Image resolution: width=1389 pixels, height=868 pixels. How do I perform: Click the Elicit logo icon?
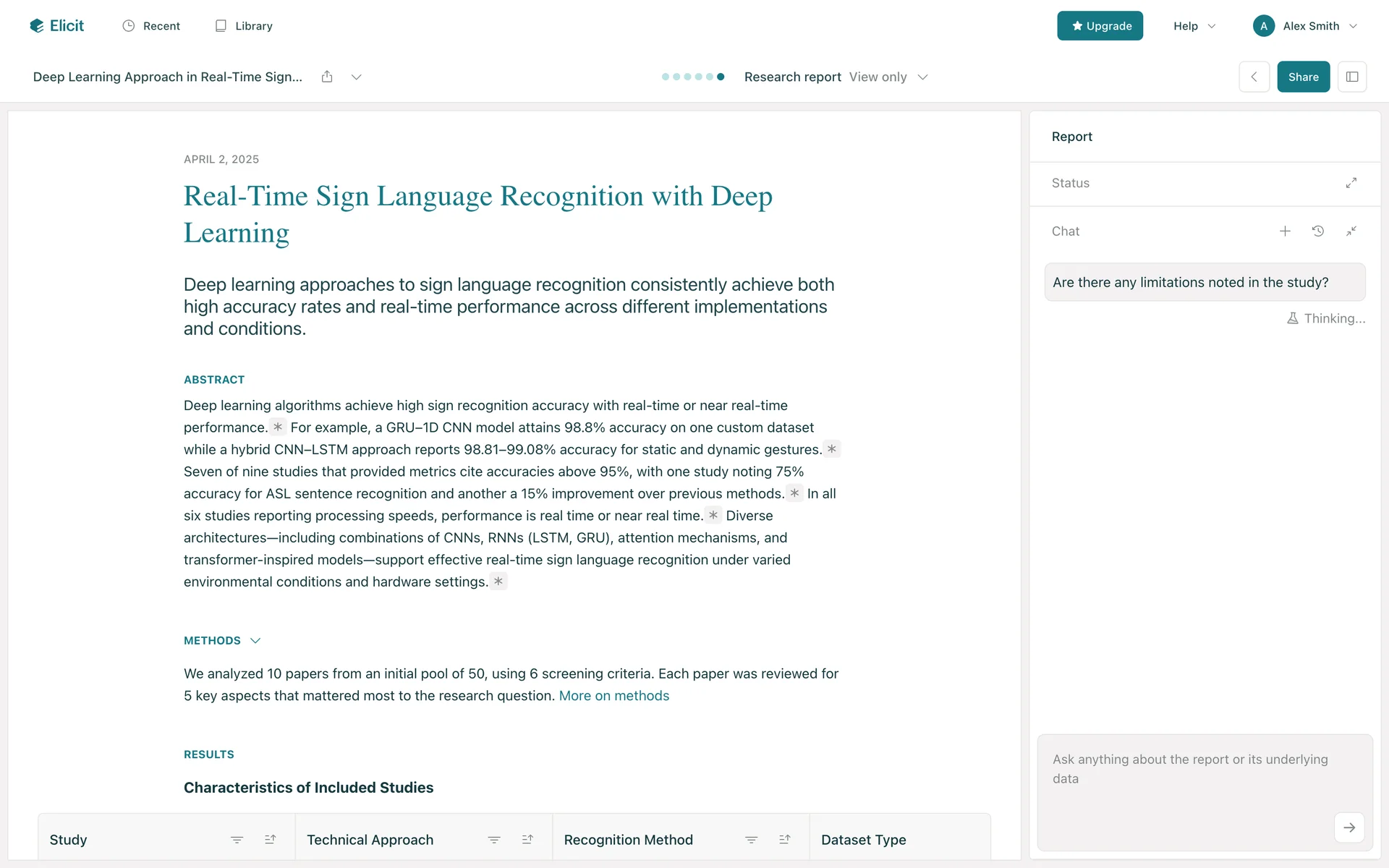point(37,26)
